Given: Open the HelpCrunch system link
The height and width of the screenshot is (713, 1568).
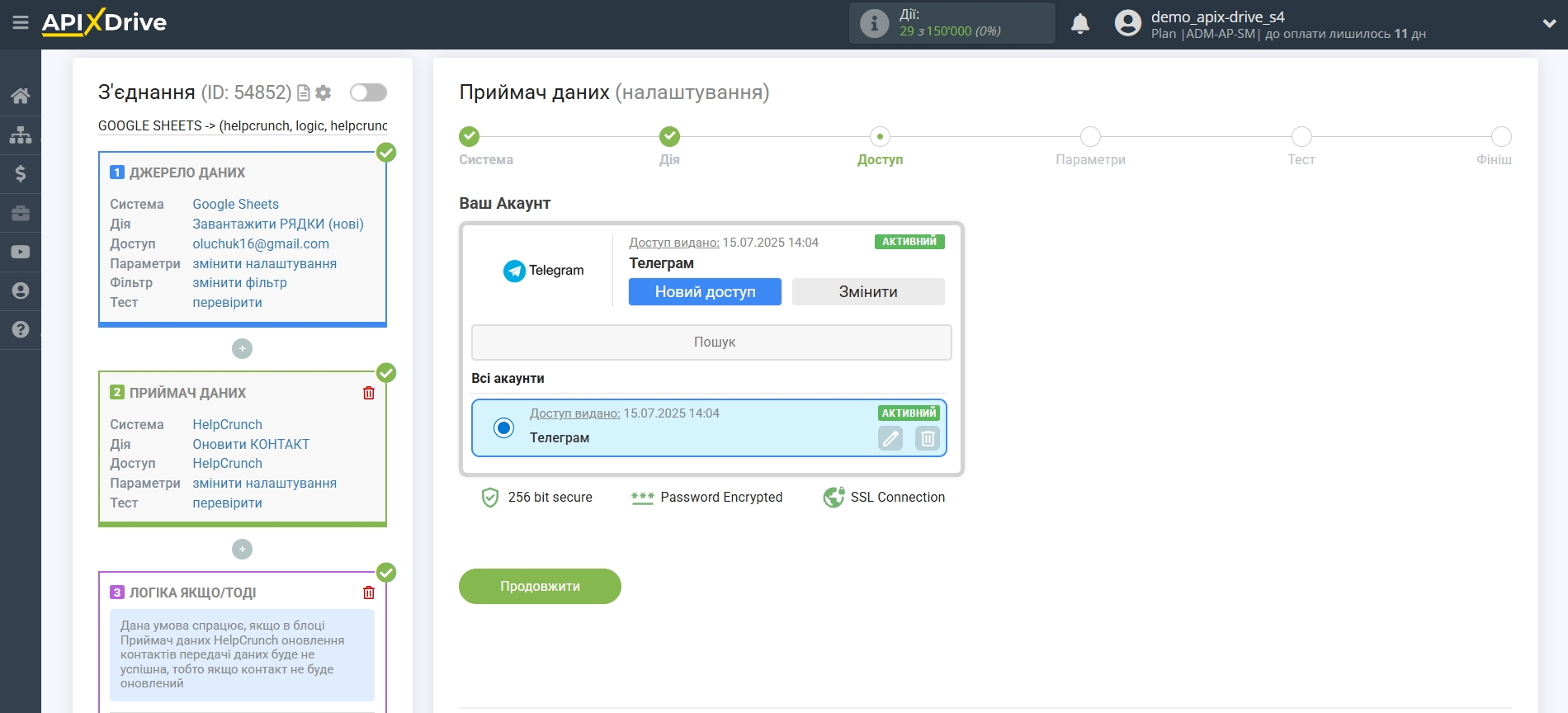Looking at the screenshot, I should (227, 424).
